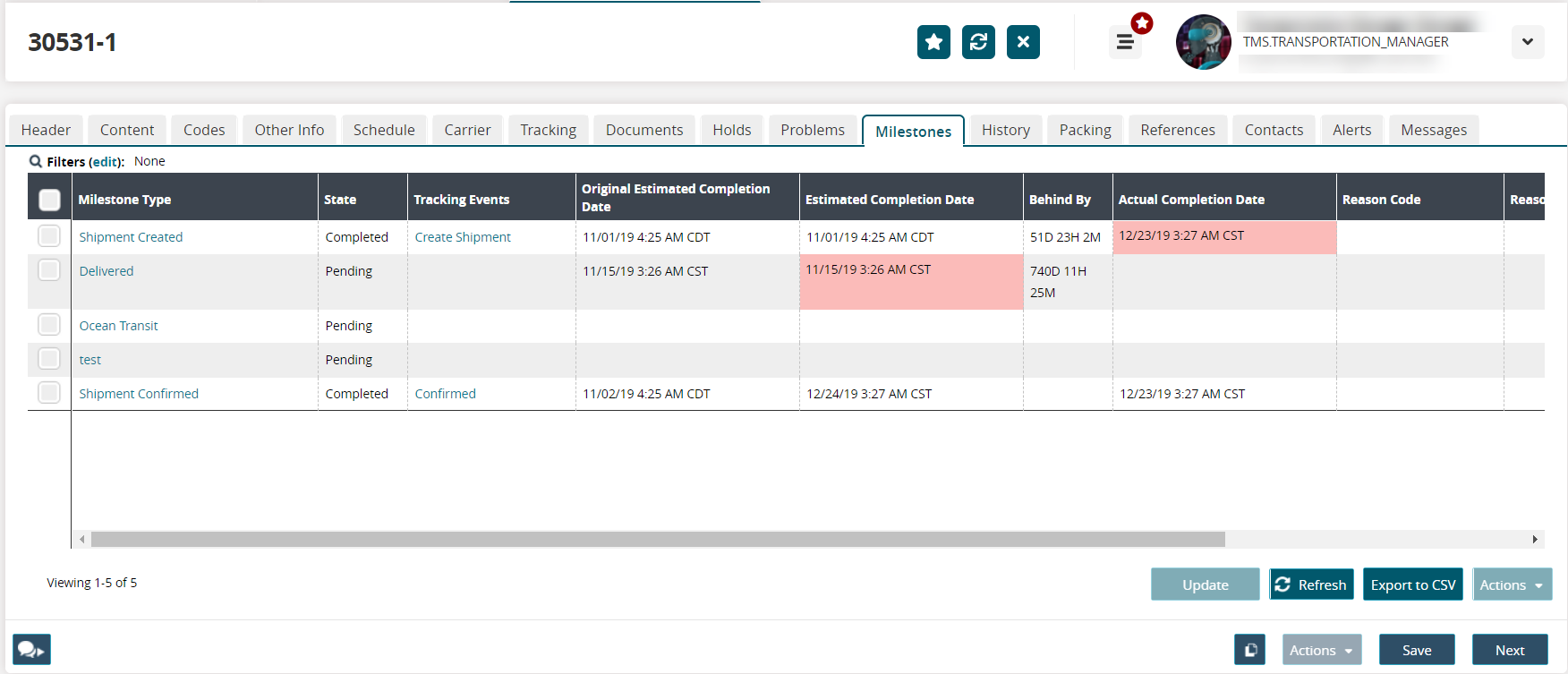1568x674 pixels.
Task: Toggle the select-all header checkbox
Action: point(50,200)
